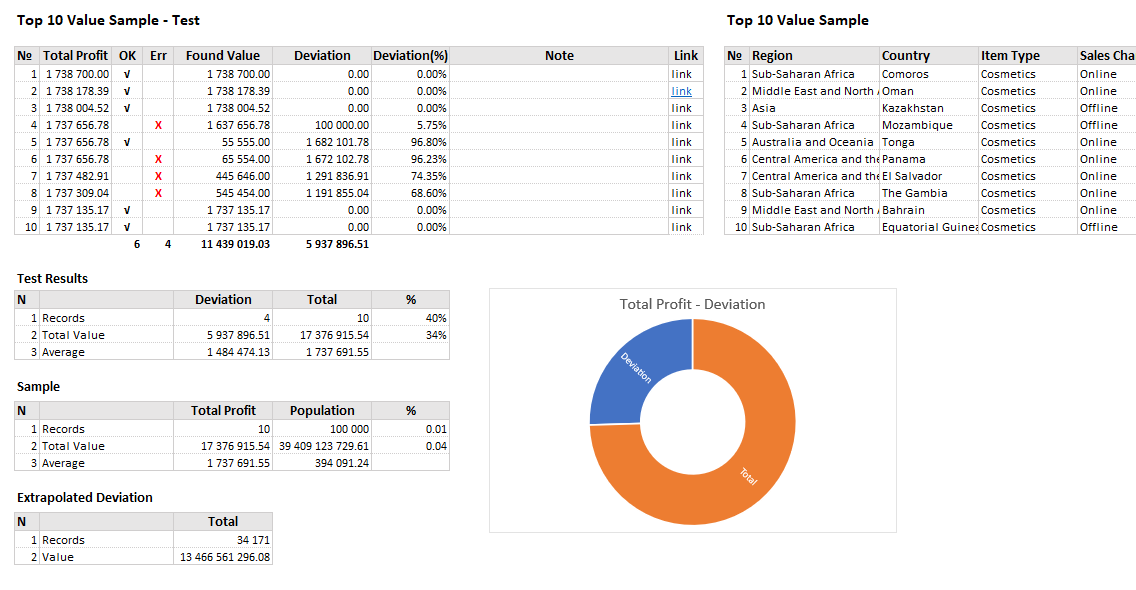
Task: Select the total profit cell '1 737 309.04'
Action: pyautogui.click(x=75, y=193)
